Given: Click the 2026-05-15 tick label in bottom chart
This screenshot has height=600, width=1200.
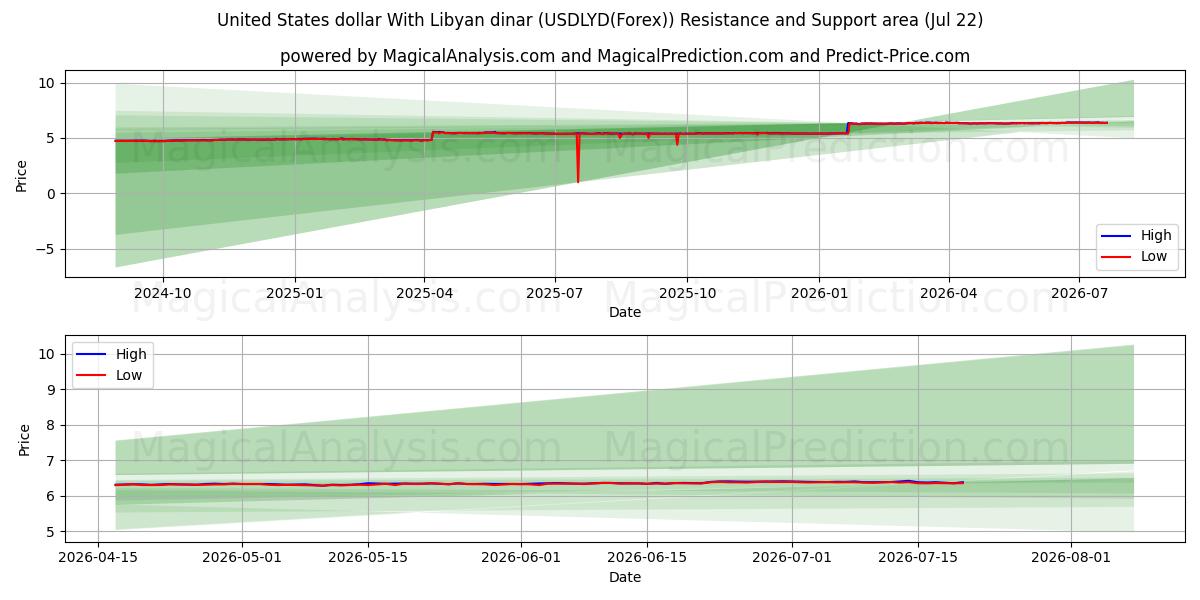Looking at the screenshot, I should point(368,558).
